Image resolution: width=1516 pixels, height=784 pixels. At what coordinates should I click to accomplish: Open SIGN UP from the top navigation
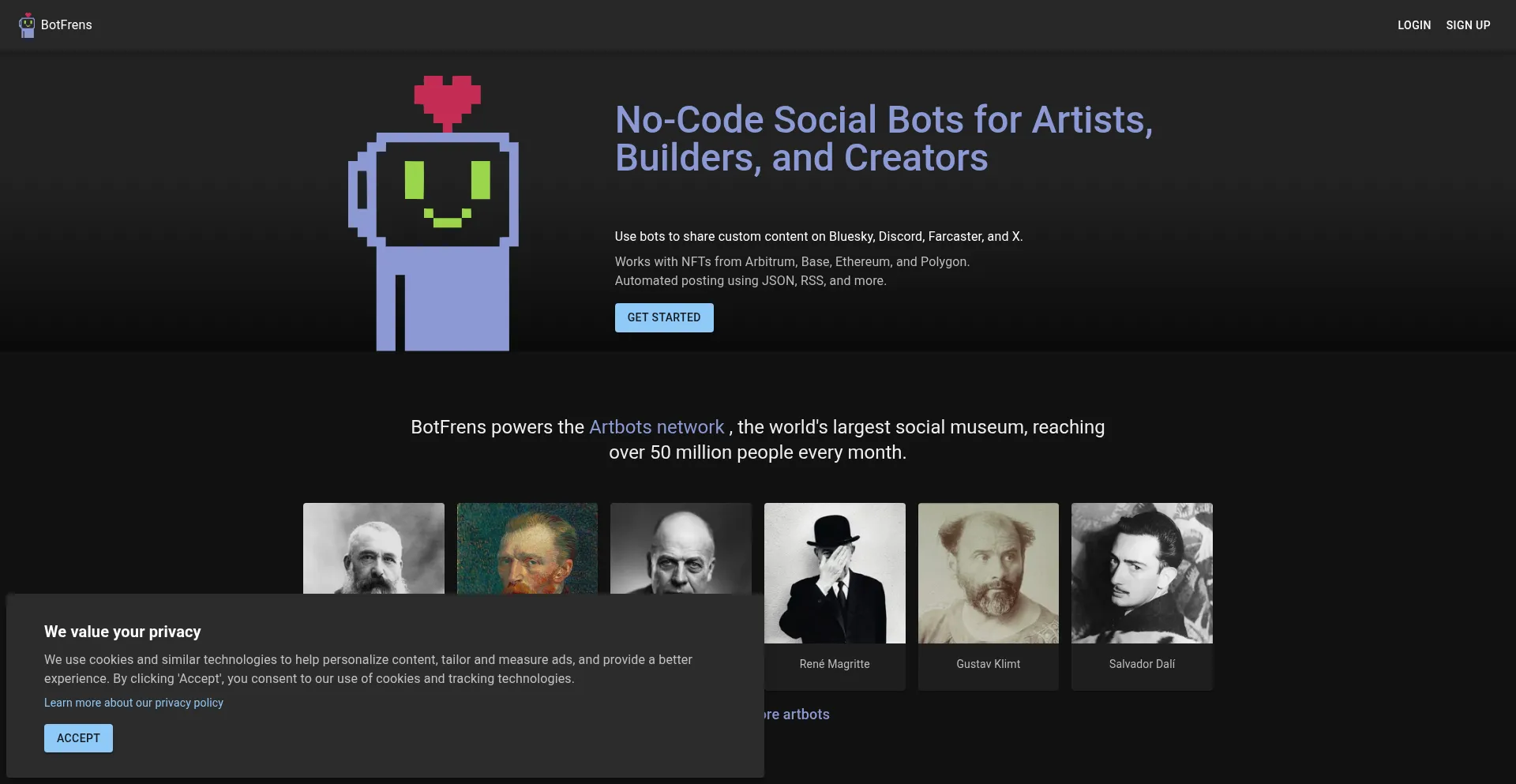click(x=1468, y=24)
